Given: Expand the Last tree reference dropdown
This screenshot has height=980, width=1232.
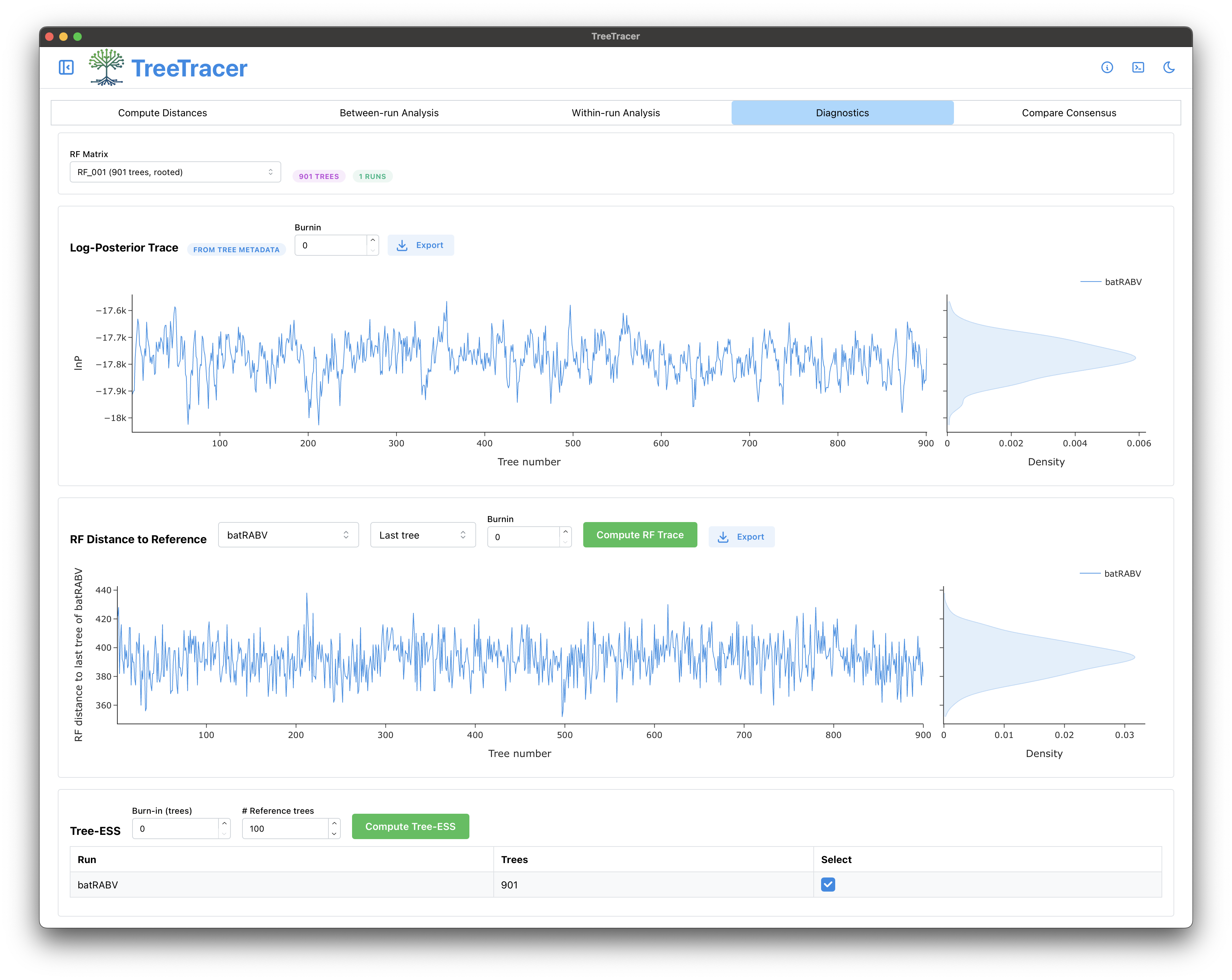Looking at the screenshot, I should [423, 535].
